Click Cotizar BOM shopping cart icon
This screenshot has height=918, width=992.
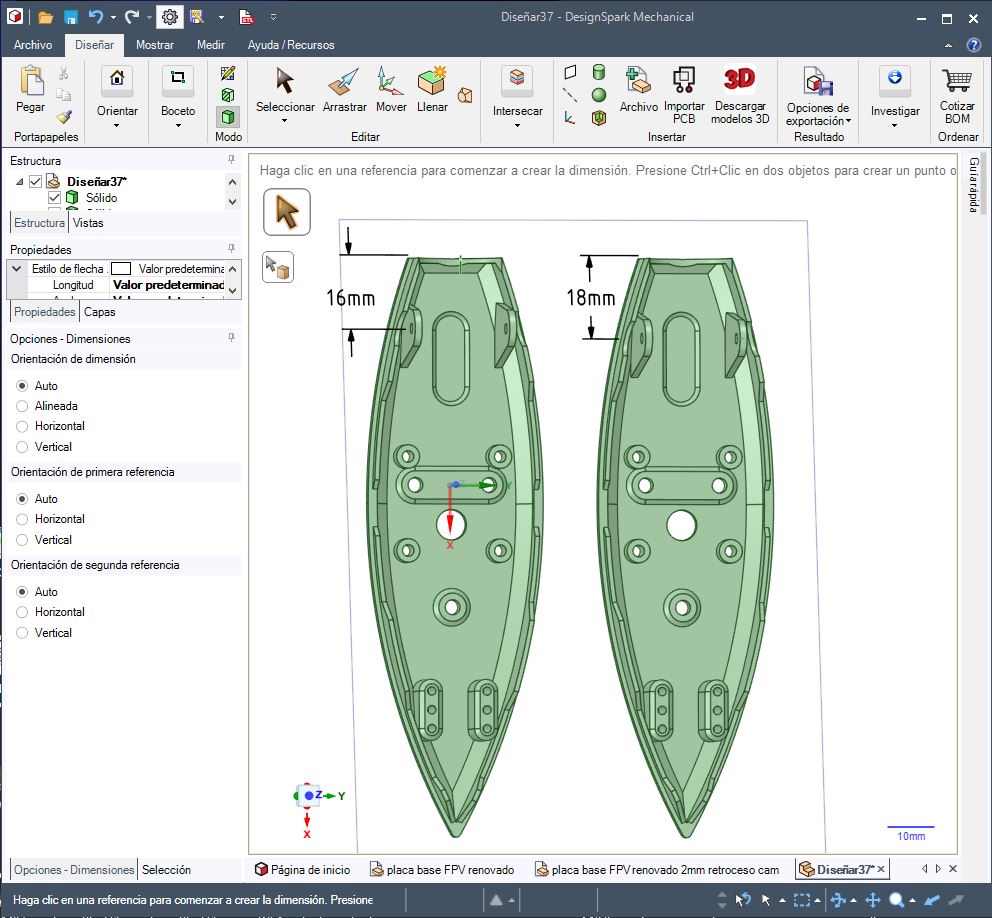957,82
